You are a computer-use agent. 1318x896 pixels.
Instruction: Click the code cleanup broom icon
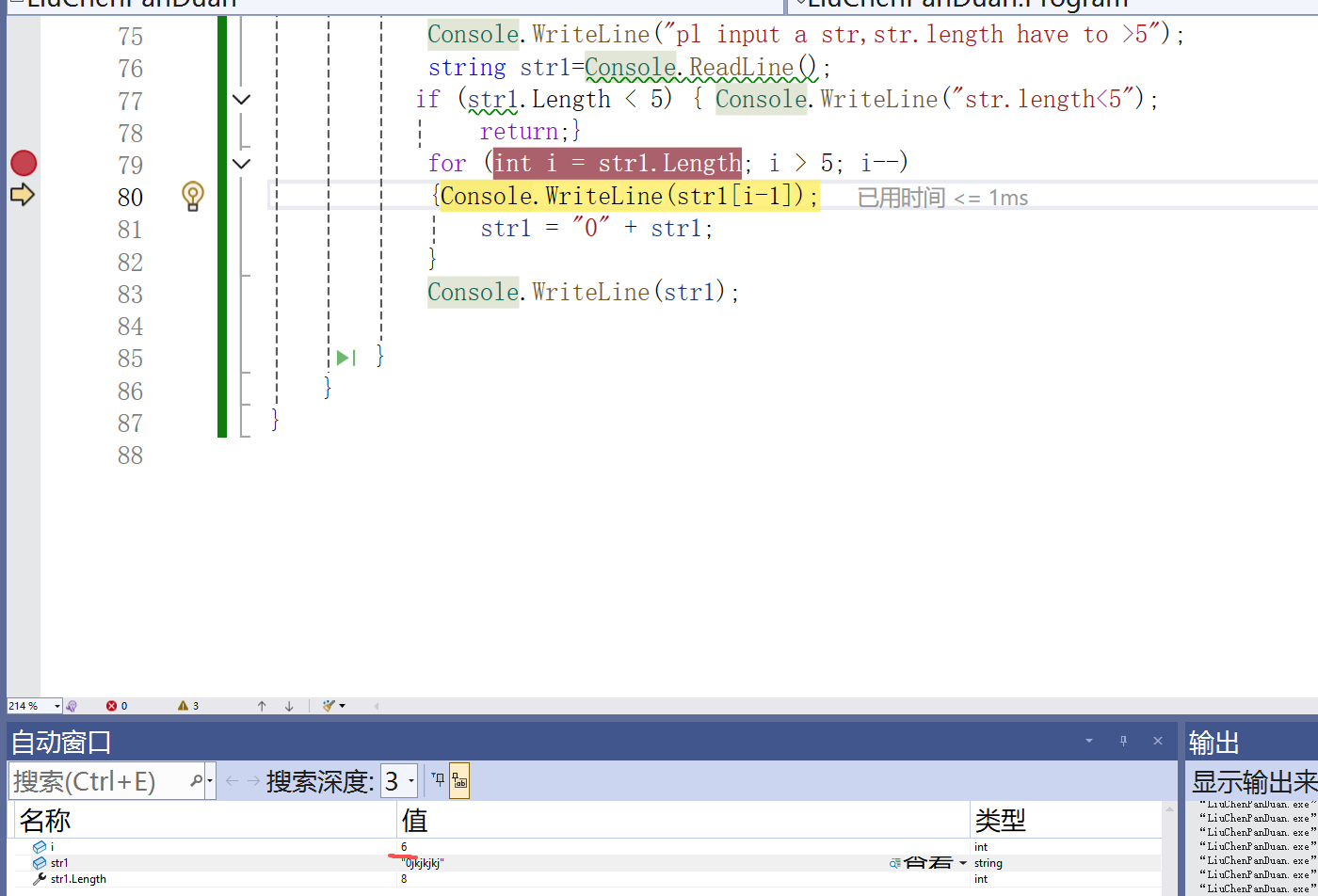tap(329, 705)
